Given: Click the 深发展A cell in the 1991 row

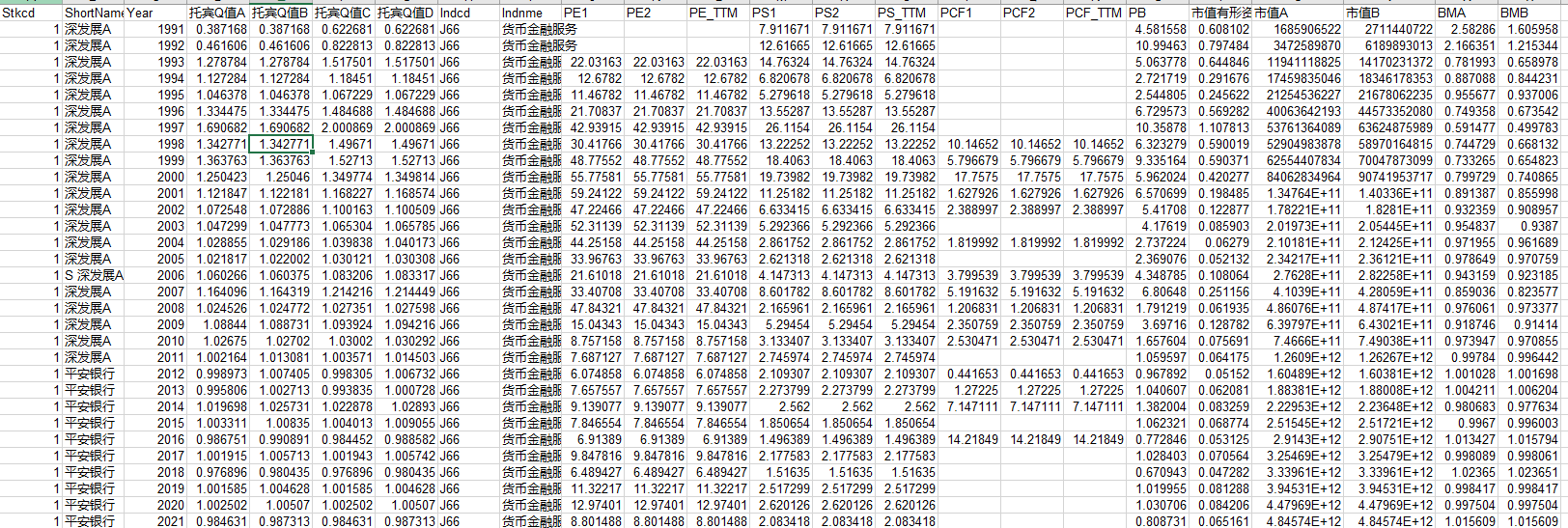Looking at the screenshot, I should coord(93,29).
